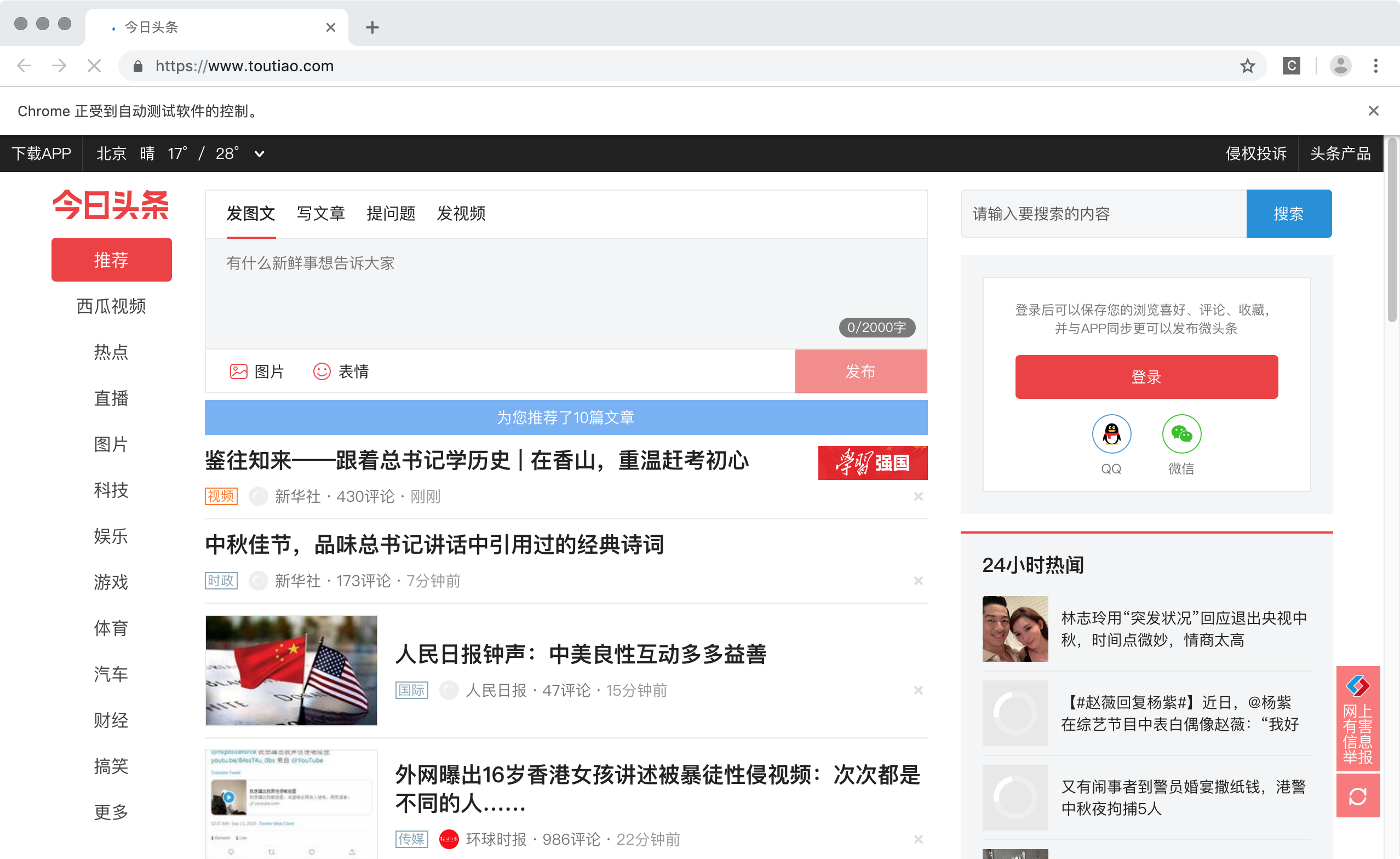The image size is (1400, 859).
Task: Dismiss the 中秋佳节 article with its X
Action: pos(918,581)
